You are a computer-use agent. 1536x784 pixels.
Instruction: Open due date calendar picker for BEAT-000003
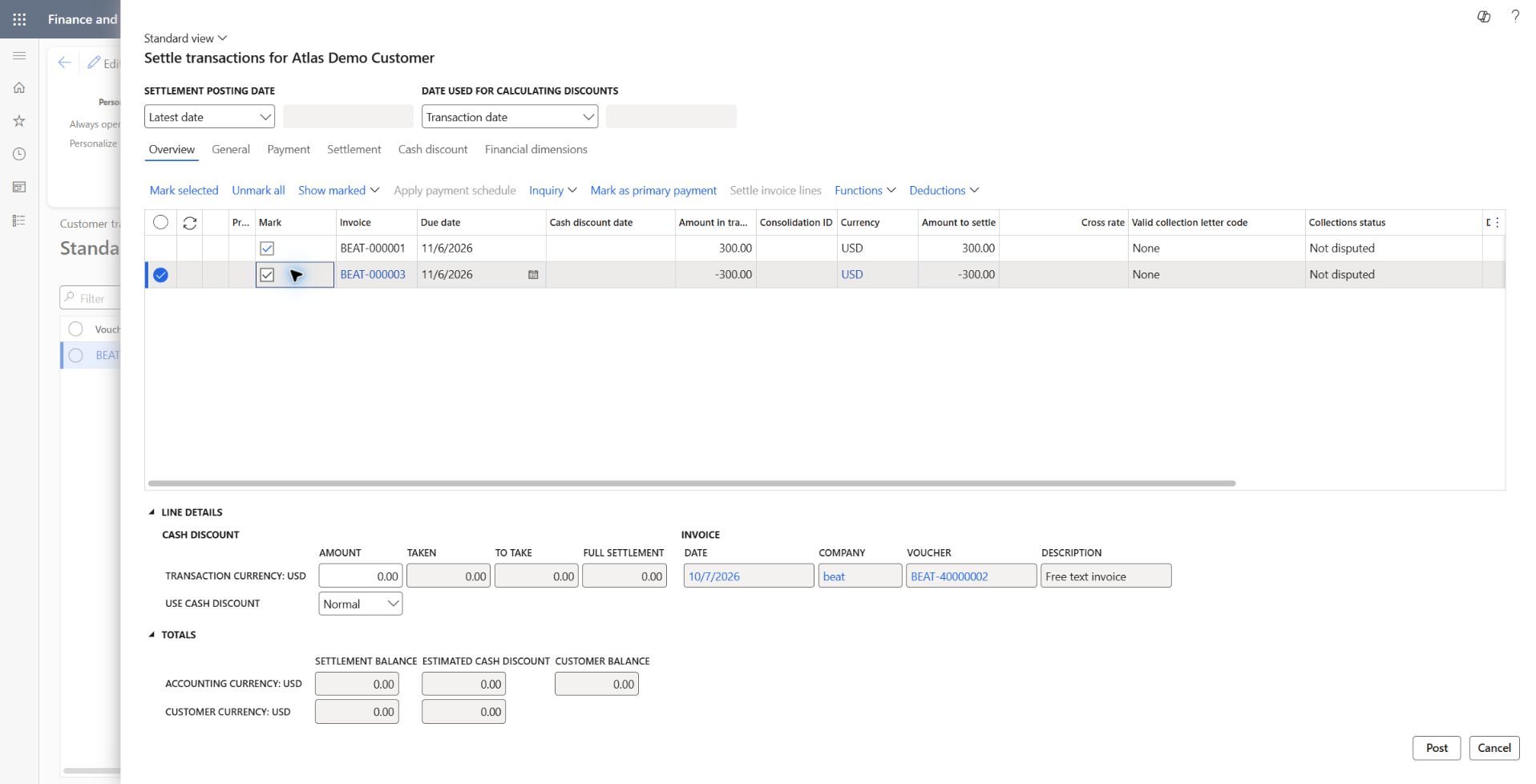(533, 275)
